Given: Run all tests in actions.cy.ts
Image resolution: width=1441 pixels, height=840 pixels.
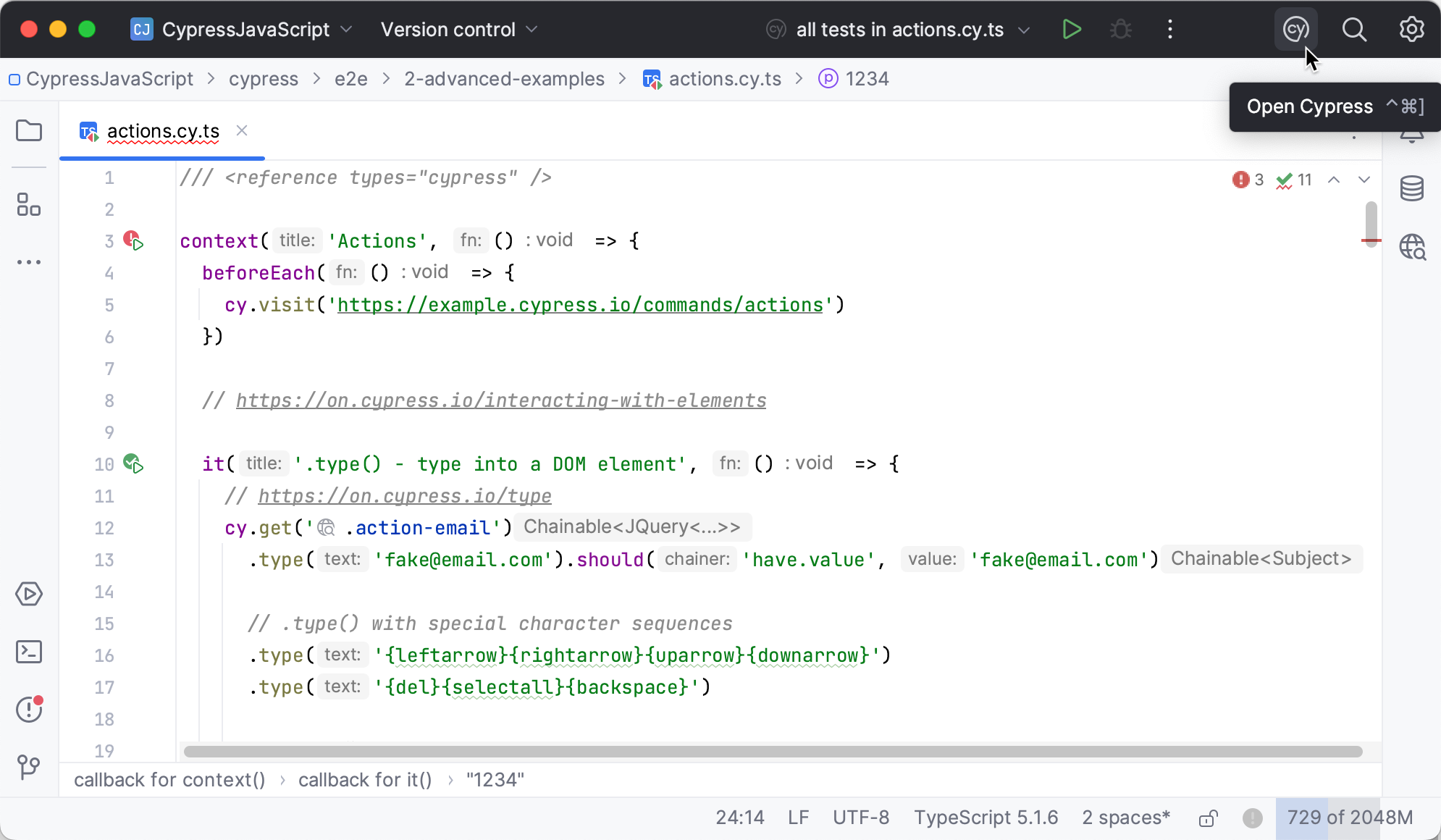Looking at the screenshot, I should tap(1072, 30).
